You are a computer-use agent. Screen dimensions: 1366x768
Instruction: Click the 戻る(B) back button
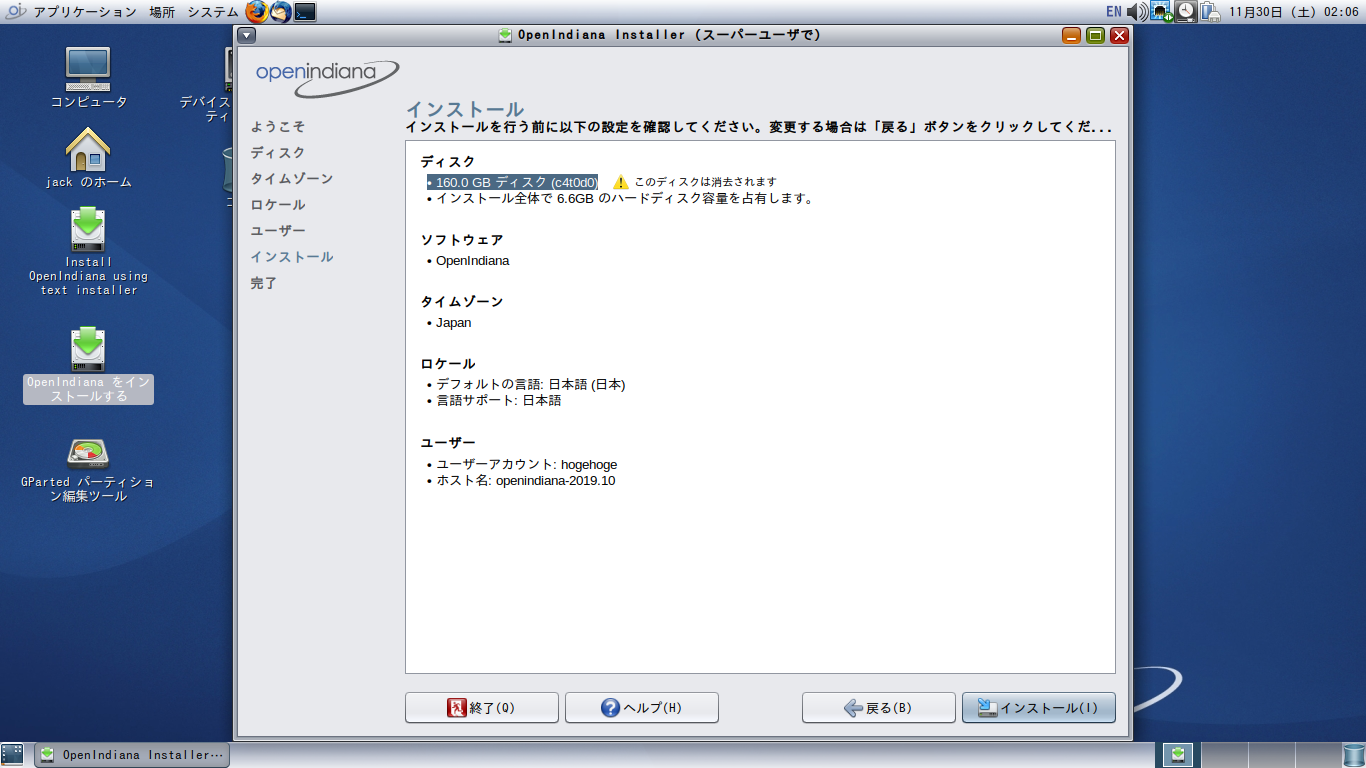878,707
